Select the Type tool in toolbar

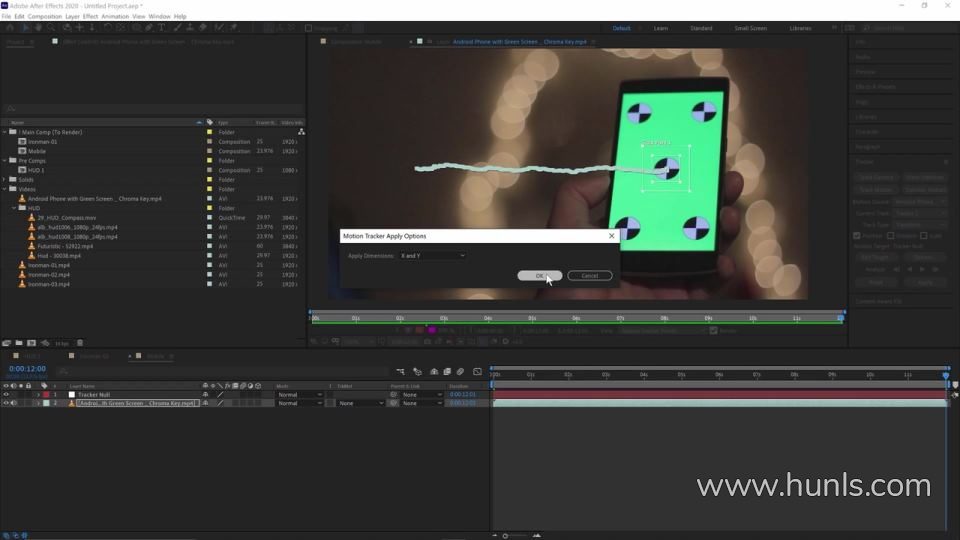click(162, 28)
